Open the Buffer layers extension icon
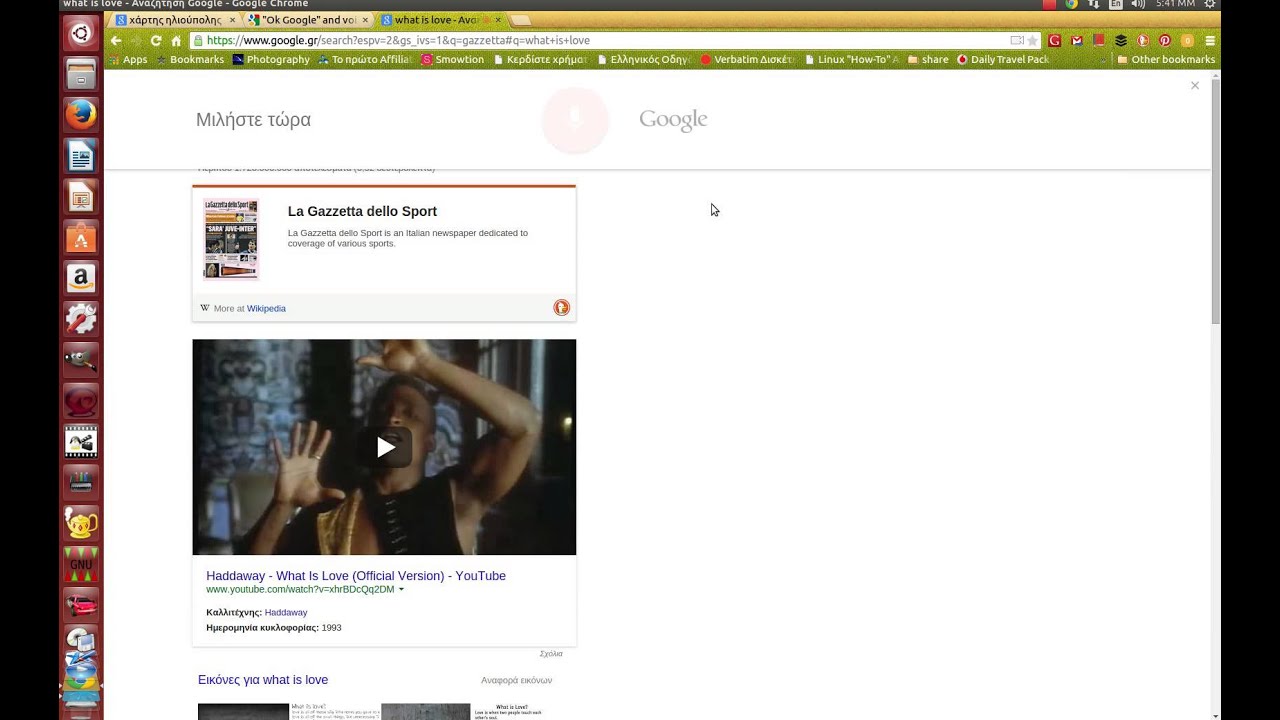The width and height of the screenshot is (1280, 720). [1121, 41]
